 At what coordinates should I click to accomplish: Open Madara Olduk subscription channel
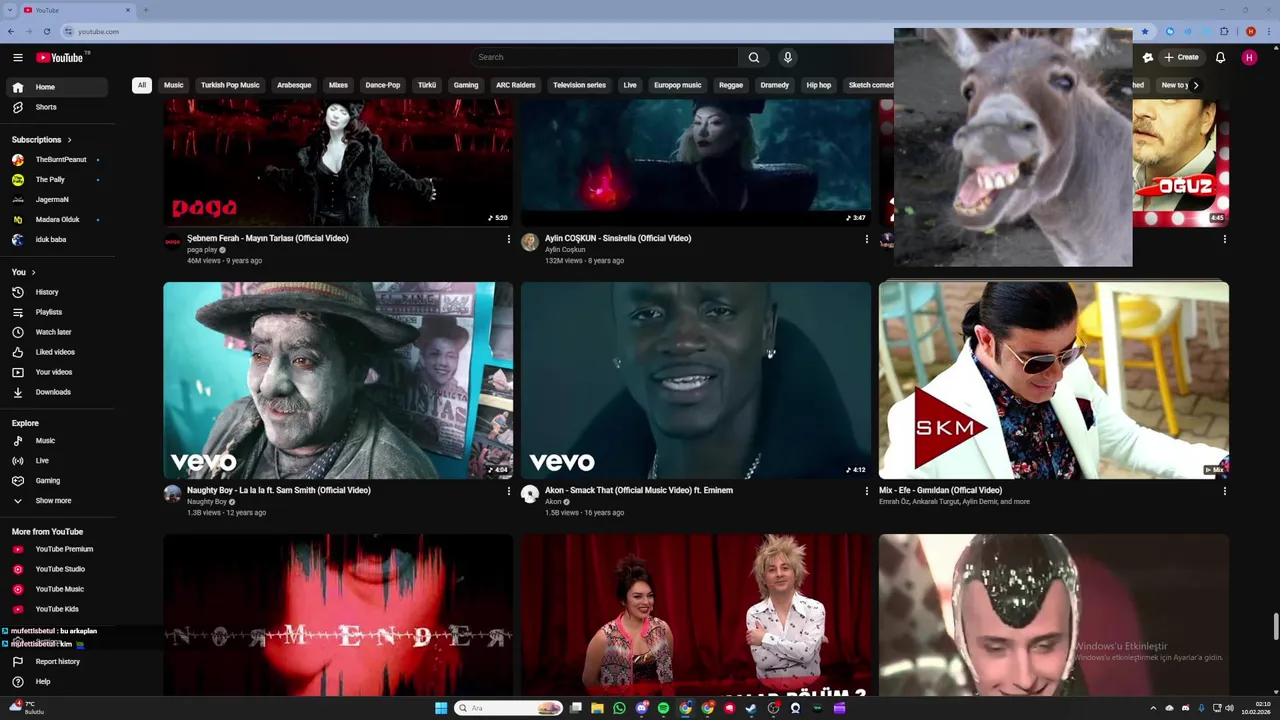pos(58,220)
